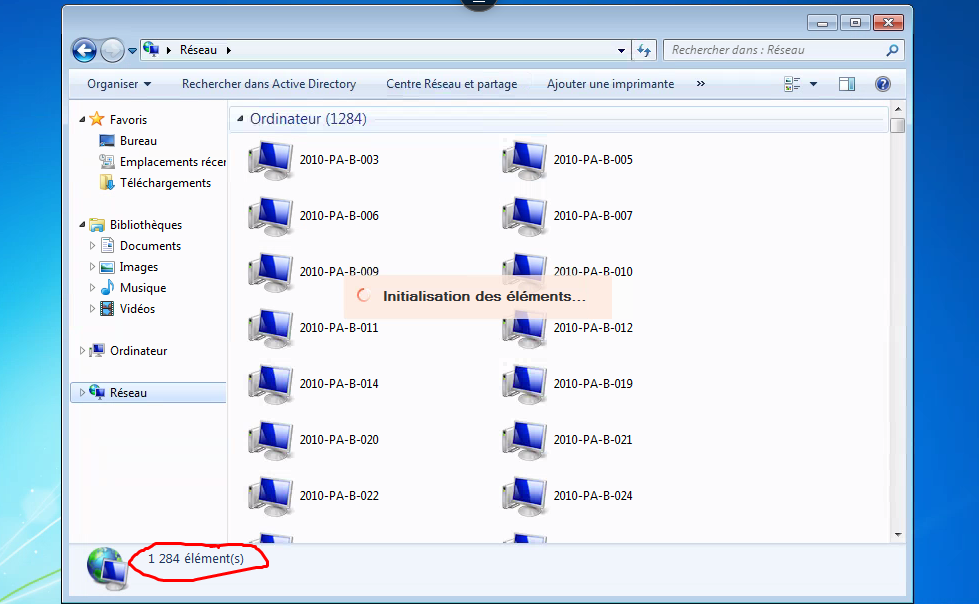This screenshot has width=979, height=604.
Task: Collapse the Bibliothèques tree section
Action: [82, 225]
